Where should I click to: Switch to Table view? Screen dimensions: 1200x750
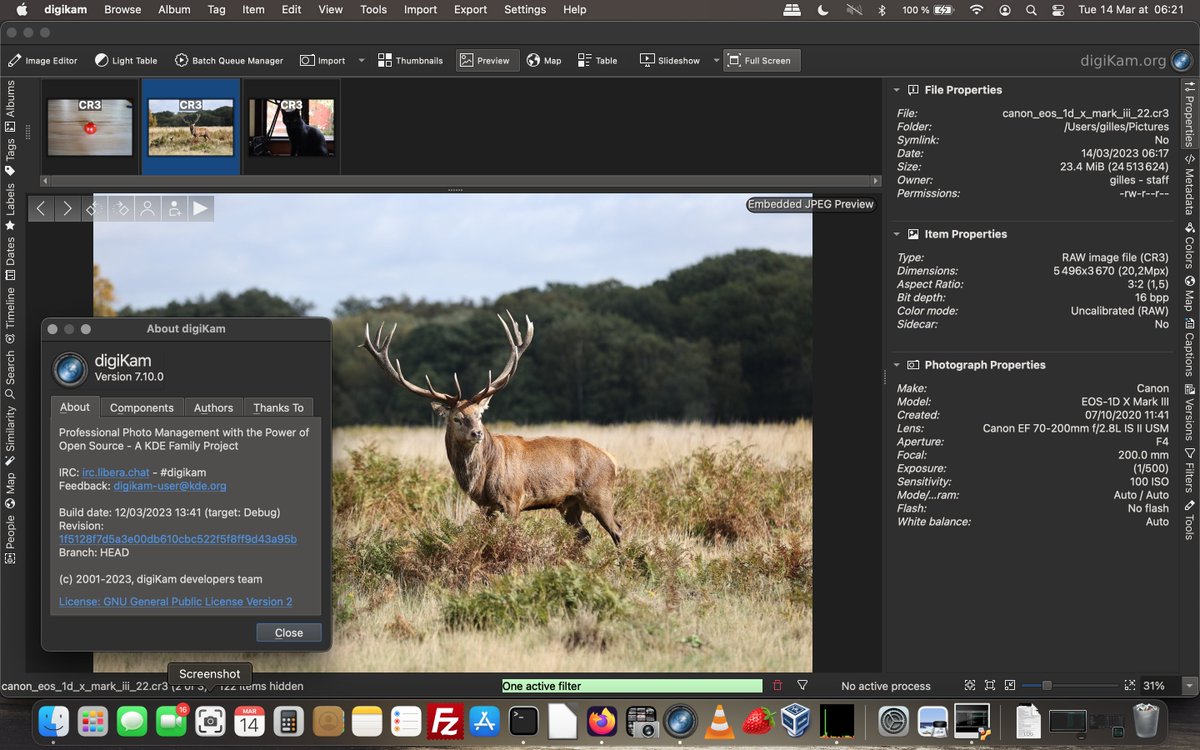(597, 60)
